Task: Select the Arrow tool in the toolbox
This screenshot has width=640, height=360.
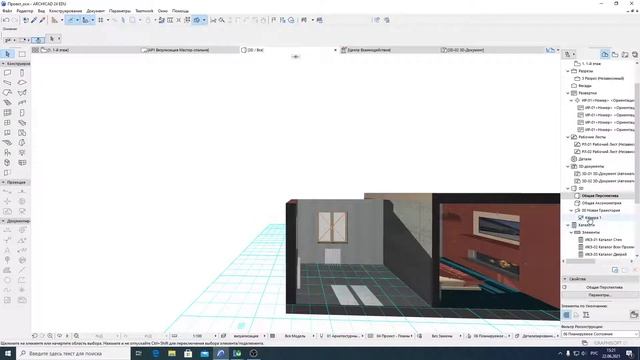Action: 7,54
